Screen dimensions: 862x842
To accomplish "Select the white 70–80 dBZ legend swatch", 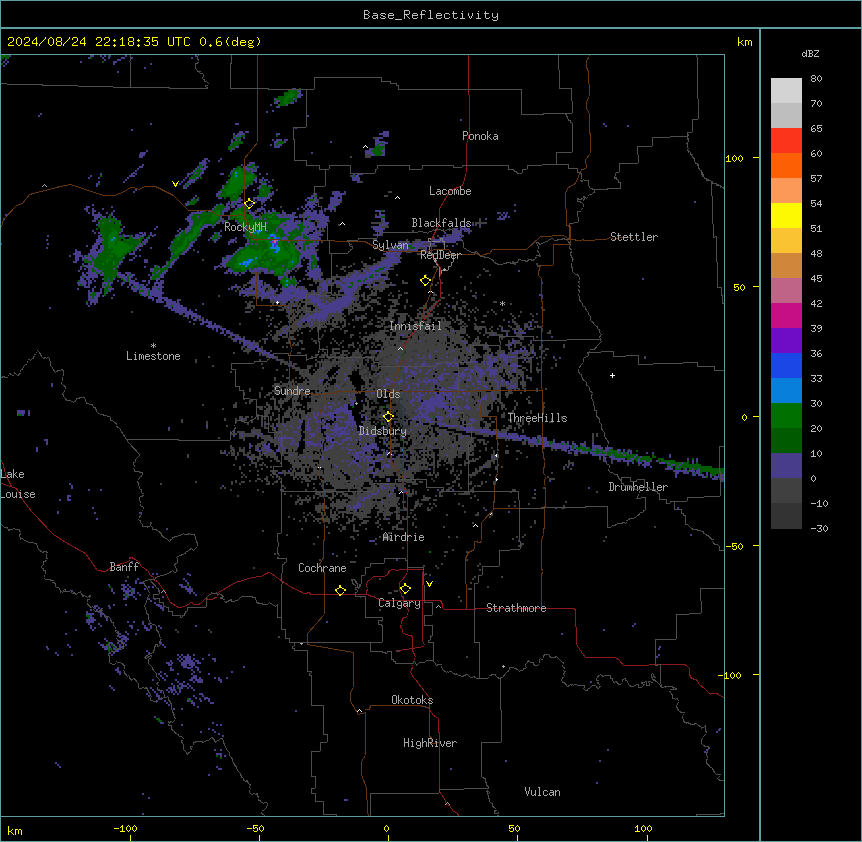I will (x=786, y=91).
